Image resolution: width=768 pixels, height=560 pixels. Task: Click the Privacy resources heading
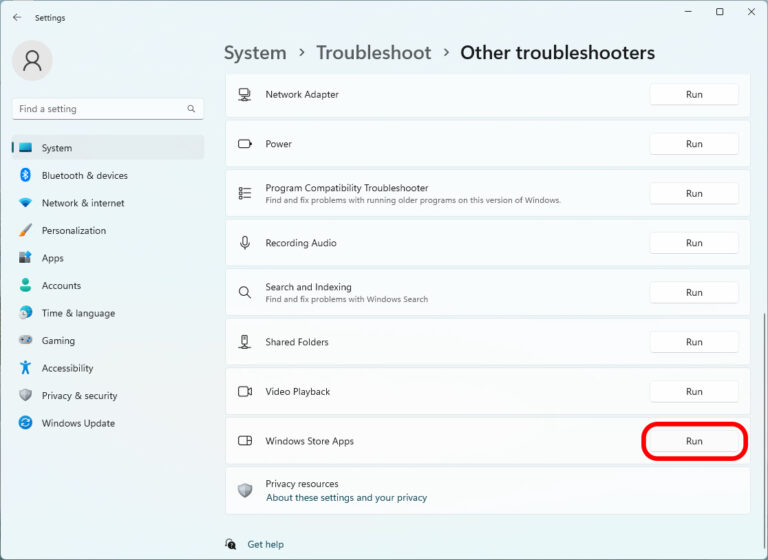tap(302, 484)
